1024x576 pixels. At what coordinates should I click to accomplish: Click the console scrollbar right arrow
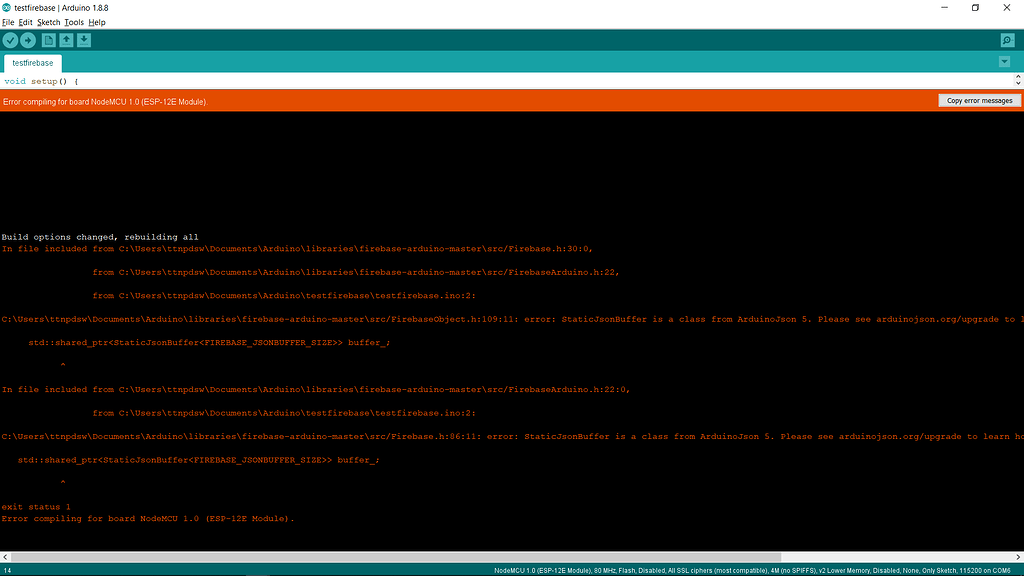tap(1017, 555)
